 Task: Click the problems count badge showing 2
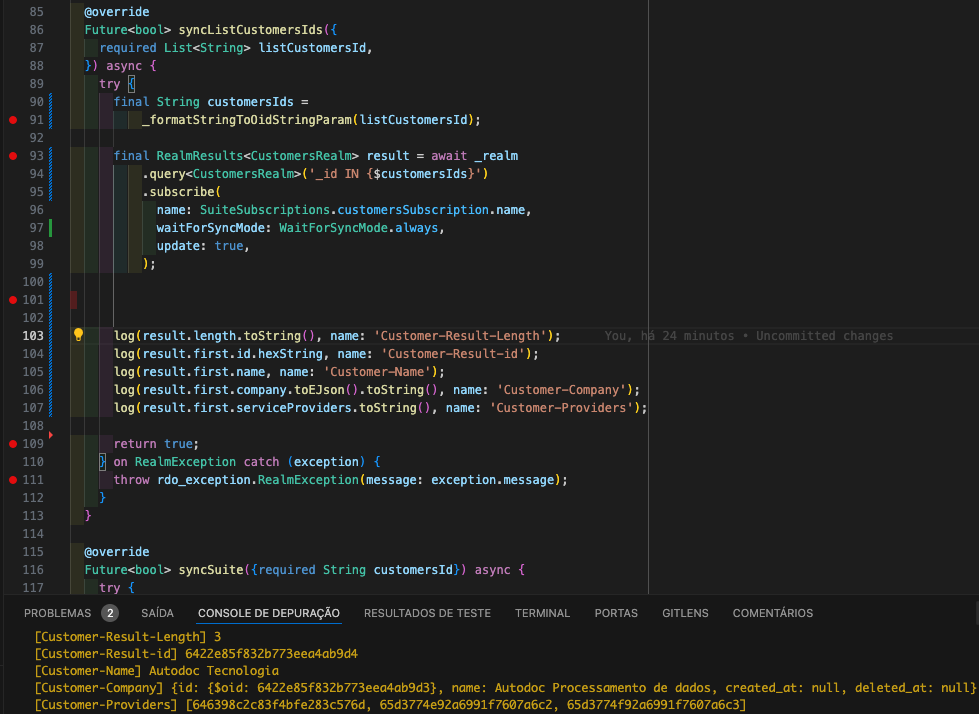[x=109, y=613]
